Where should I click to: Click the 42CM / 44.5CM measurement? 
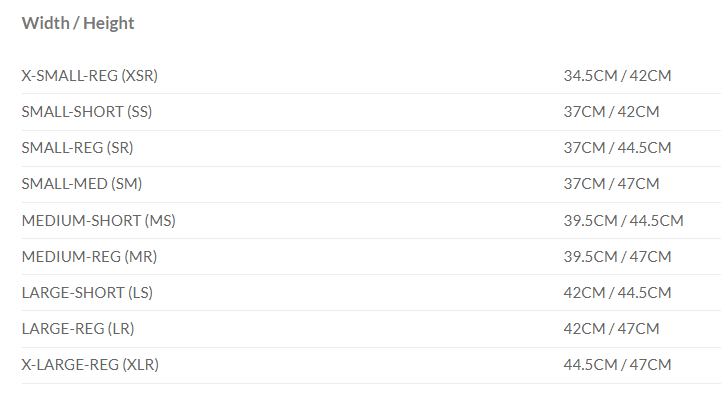[617, 292]
